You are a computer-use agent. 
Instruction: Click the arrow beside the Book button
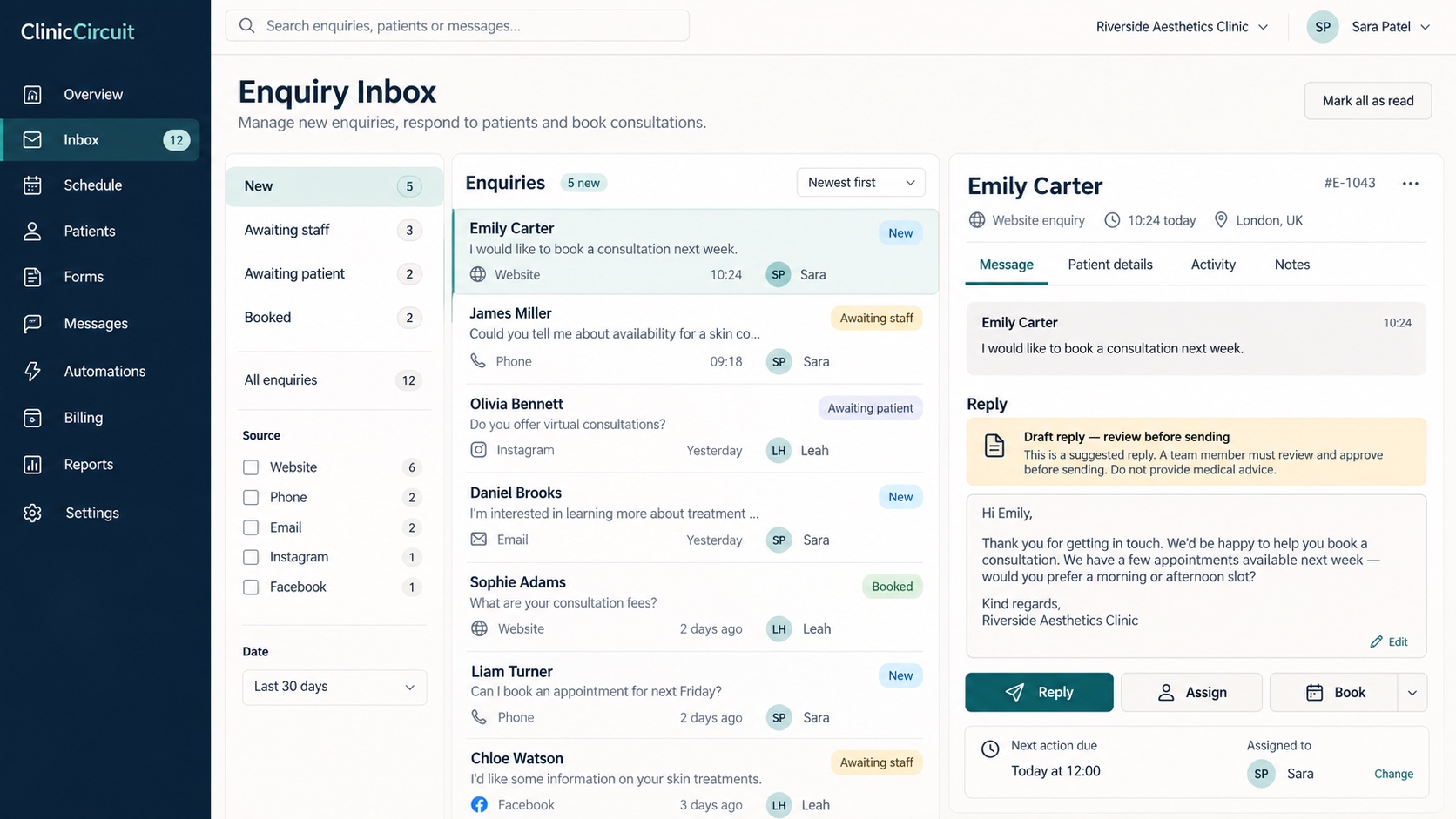click(1412, 693)
